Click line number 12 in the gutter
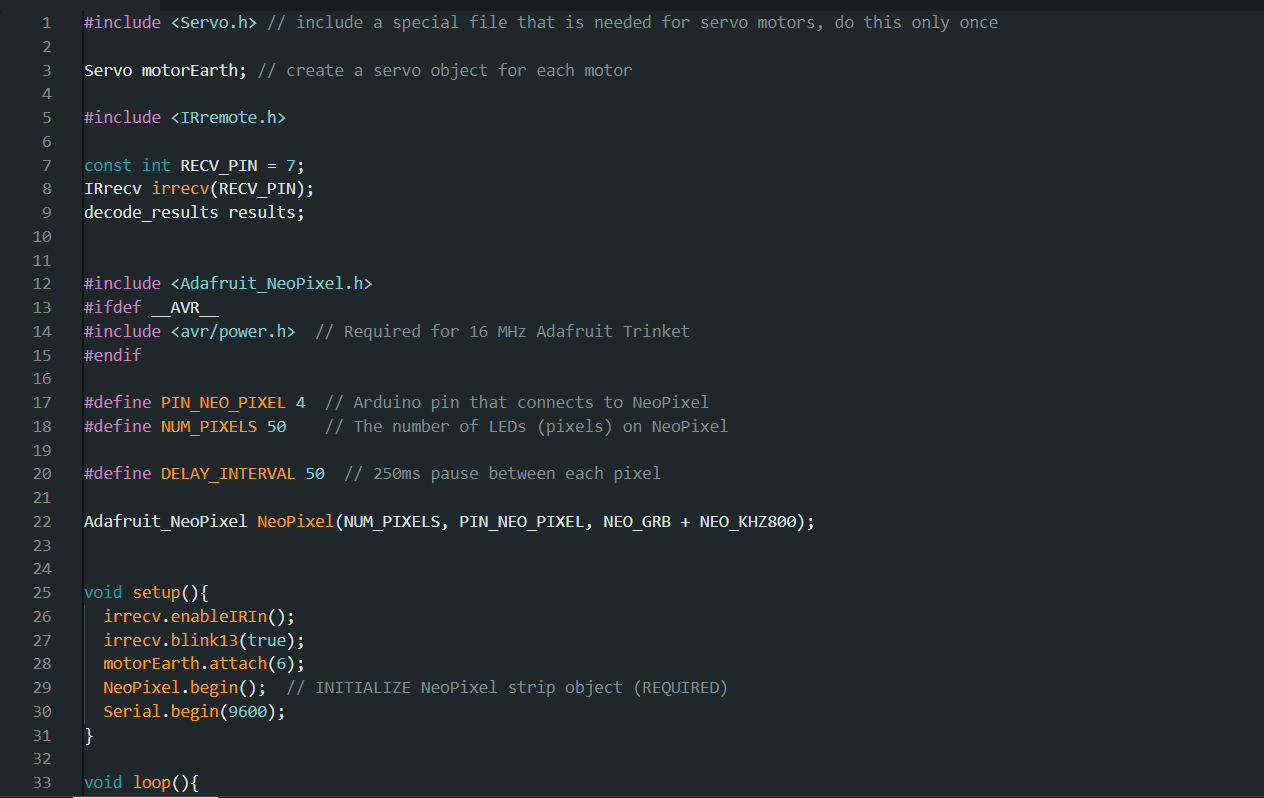The width and height of the screenshot is (1264, 798). click(42, 284)
